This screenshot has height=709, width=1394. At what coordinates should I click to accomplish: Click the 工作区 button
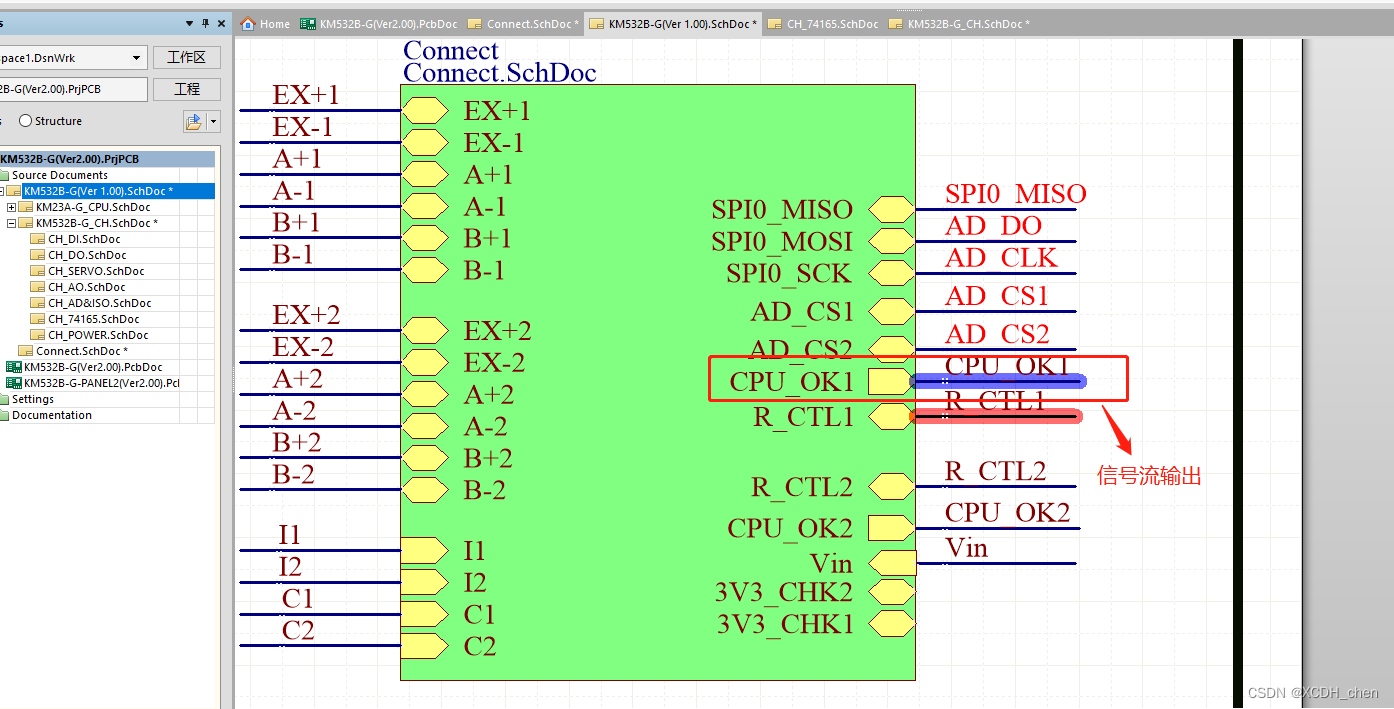[x=187, y=57]
